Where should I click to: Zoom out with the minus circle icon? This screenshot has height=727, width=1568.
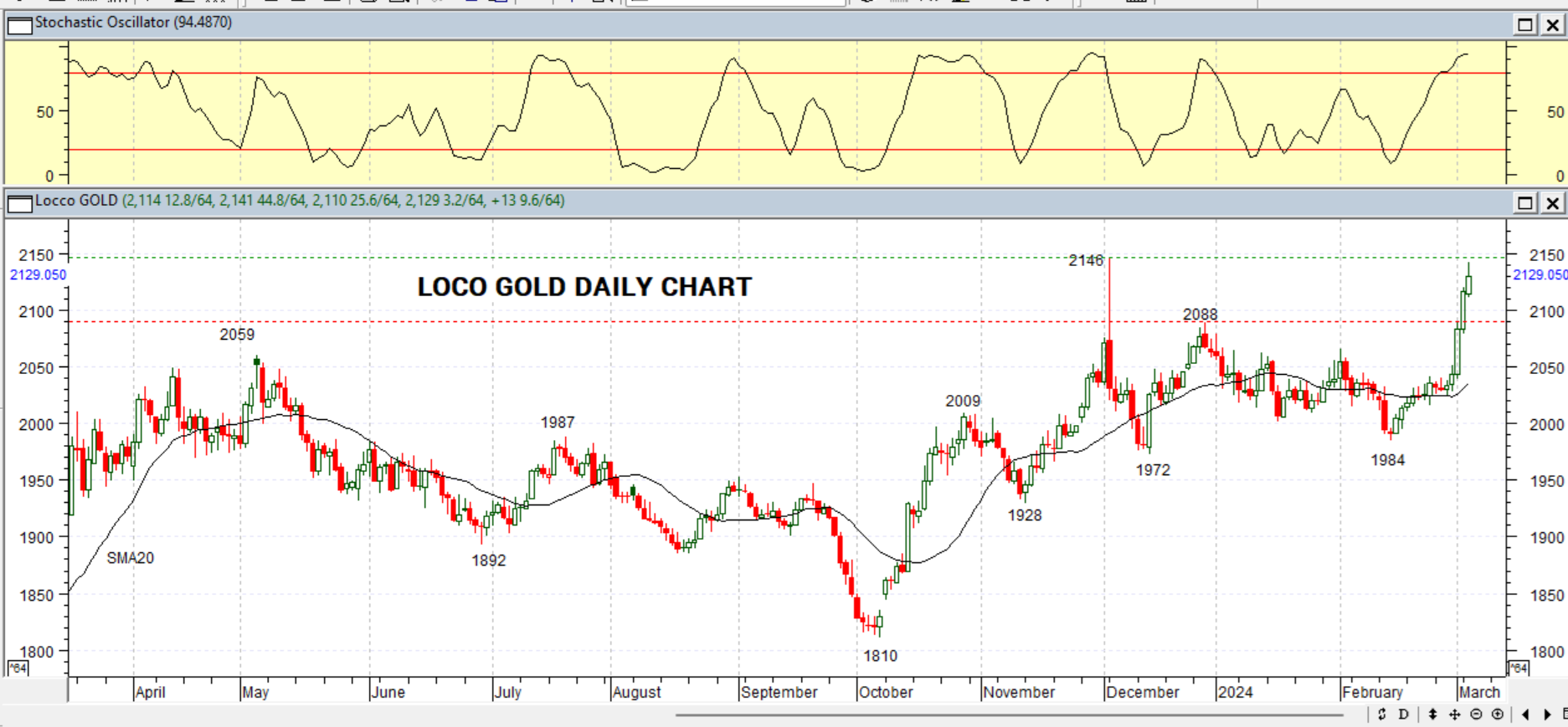click(x=1476, y=714)
